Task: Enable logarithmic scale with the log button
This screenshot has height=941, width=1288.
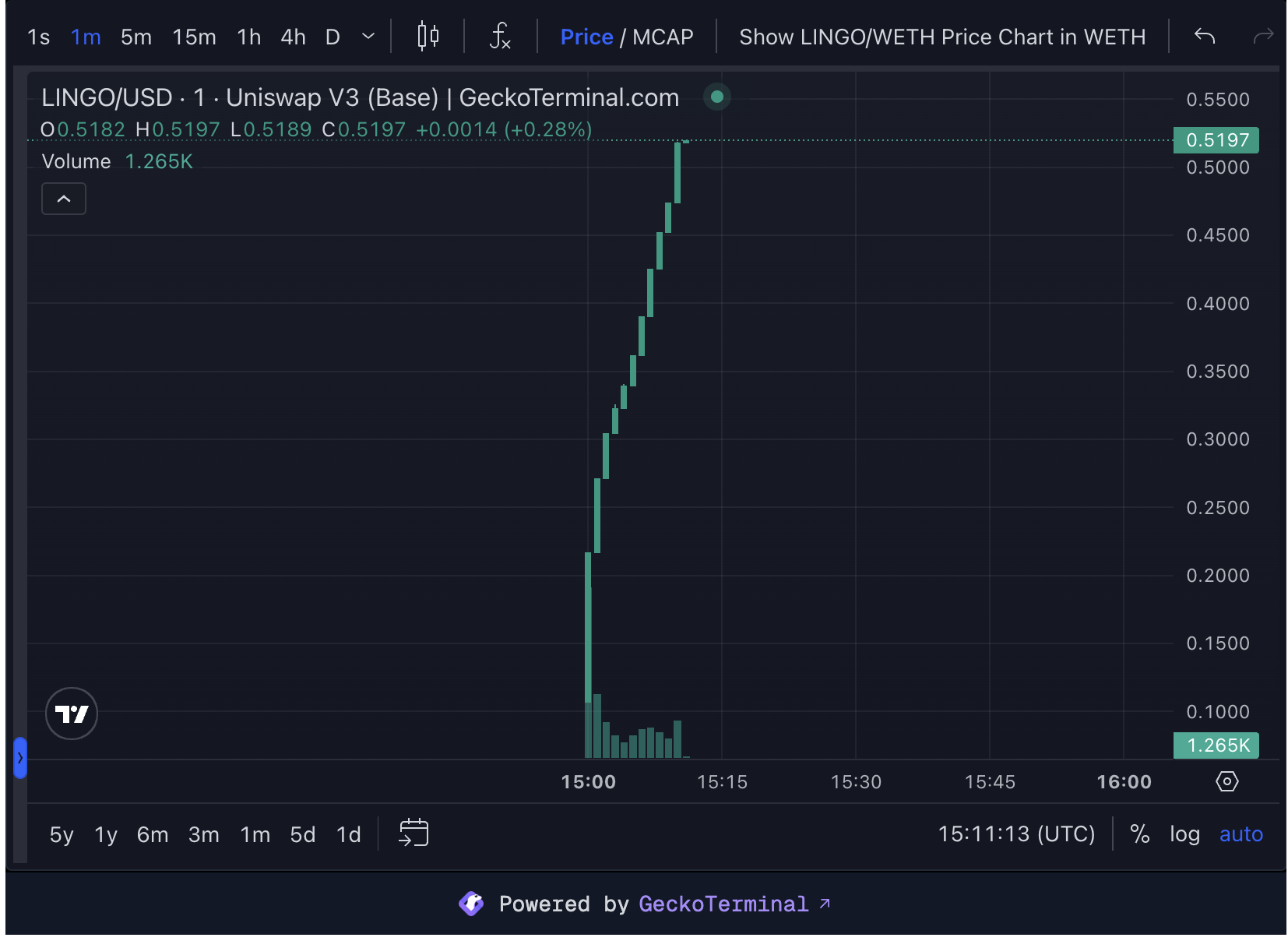Action: (1185, 834)
